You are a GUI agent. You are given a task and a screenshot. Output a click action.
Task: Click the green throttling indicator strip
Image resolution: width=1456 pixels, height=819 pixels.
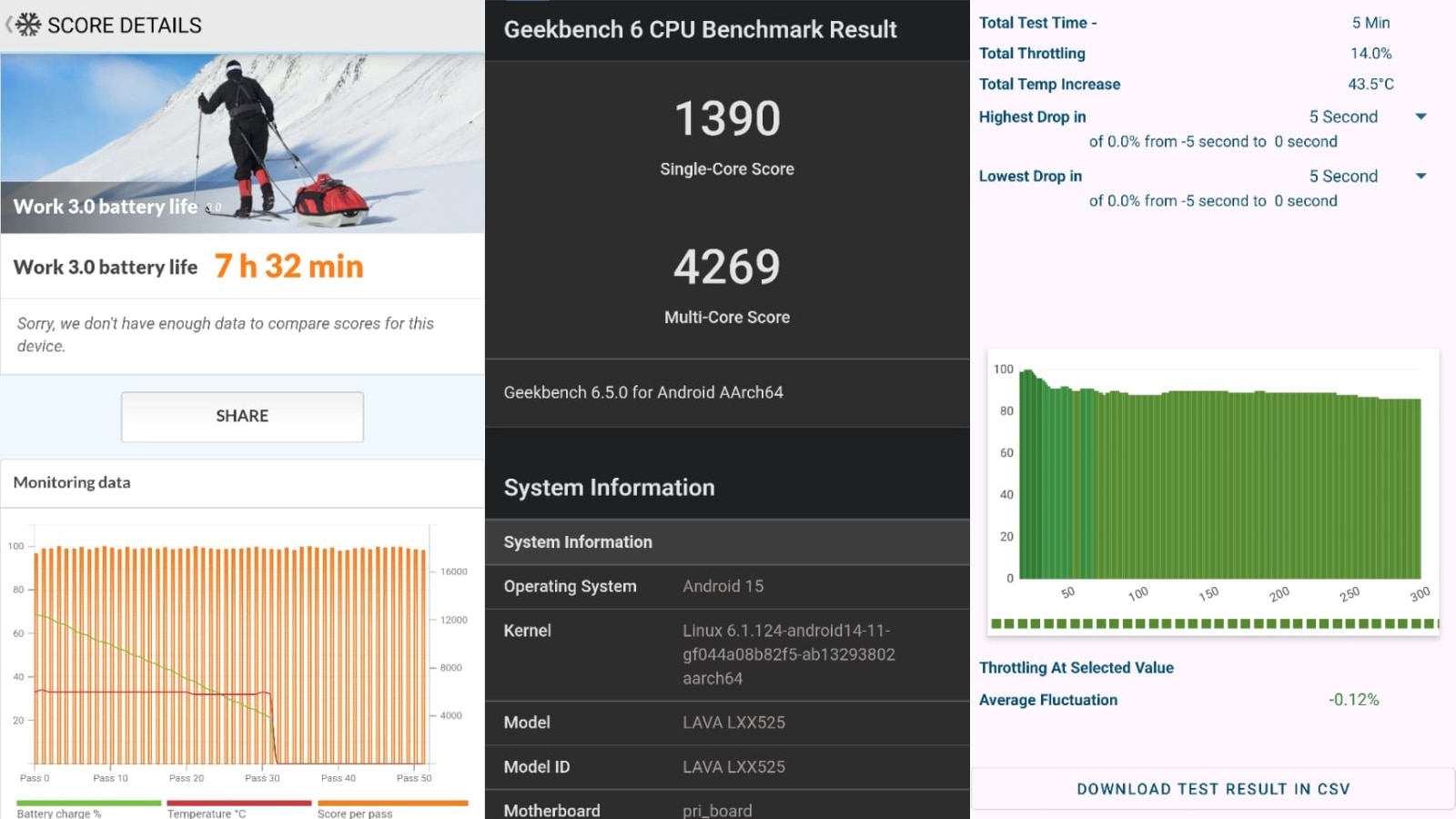pos(1213,623)
